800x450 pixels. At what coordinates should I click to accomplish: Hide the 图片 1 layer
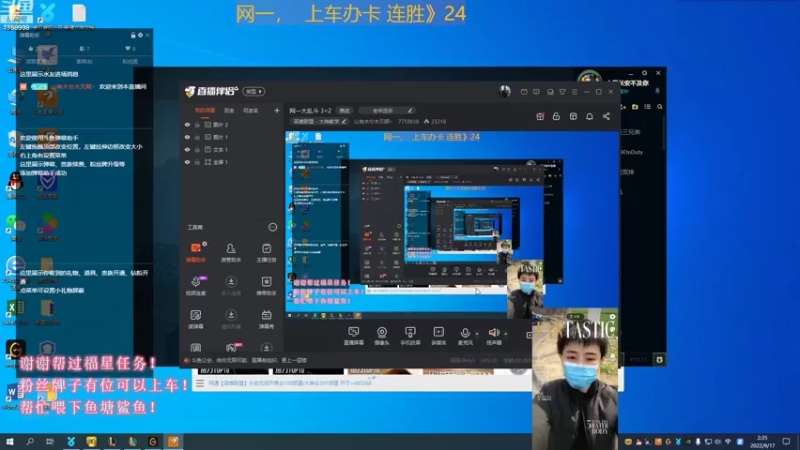[x=187, y=137]
